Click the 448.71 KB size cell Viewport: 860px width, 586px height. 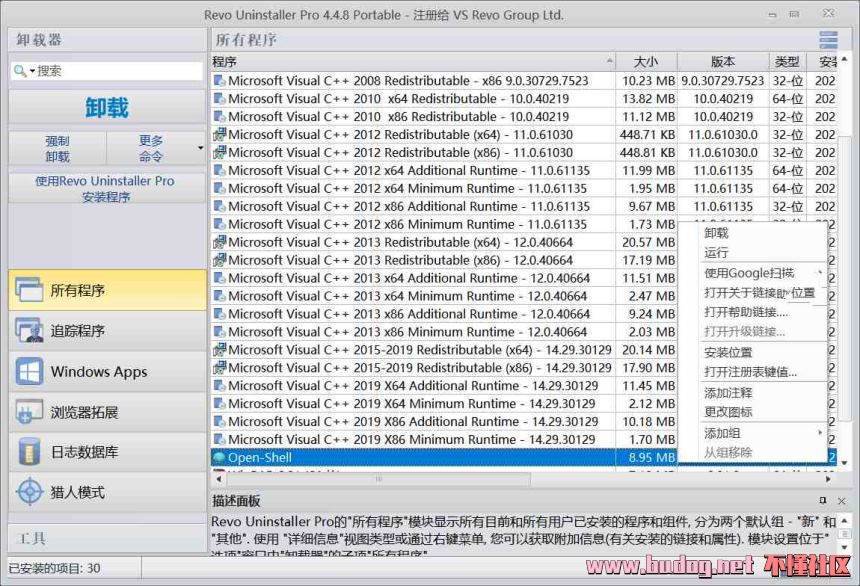(647, 134)
